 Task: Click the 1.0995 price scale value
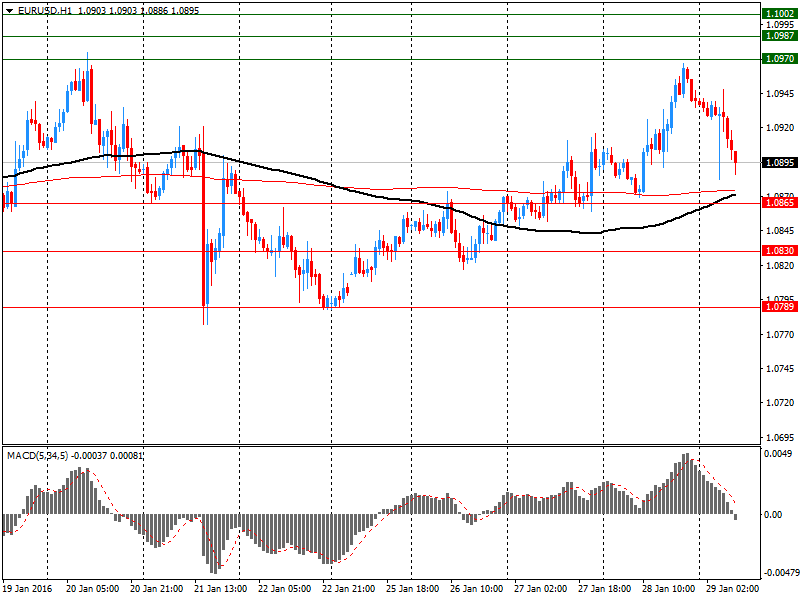(780, 24)
